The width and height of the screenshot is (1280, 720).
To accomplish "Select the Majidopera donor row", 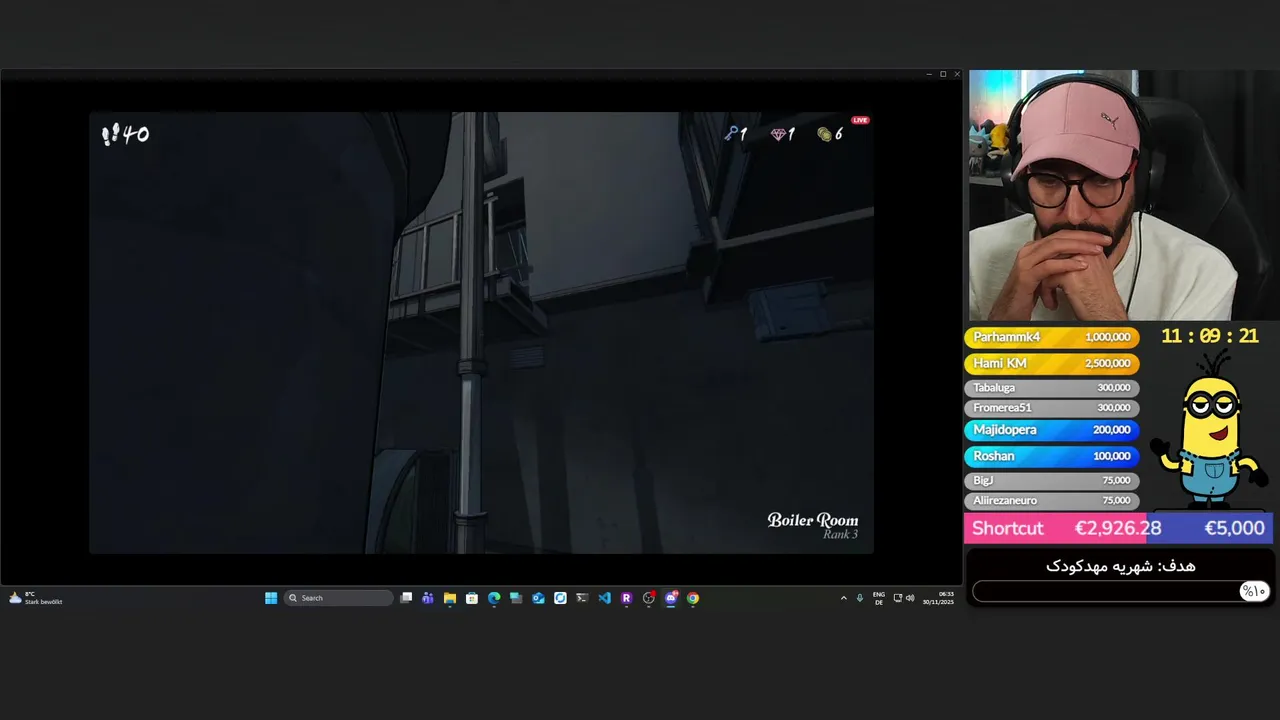I will tap(1051, 429).
